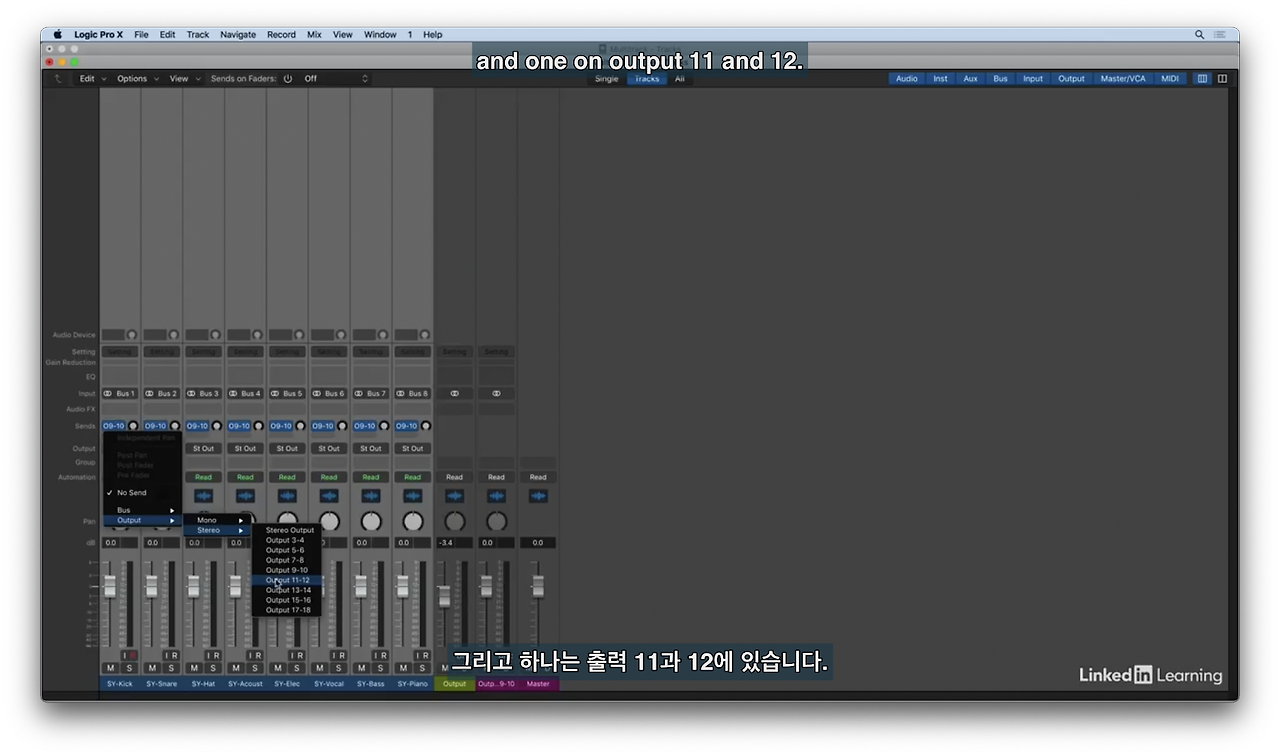Expand the Bus submenu in send menu
Viewport: 1280px width, 756px height.
pyautogui.click(x=144, y=510)
